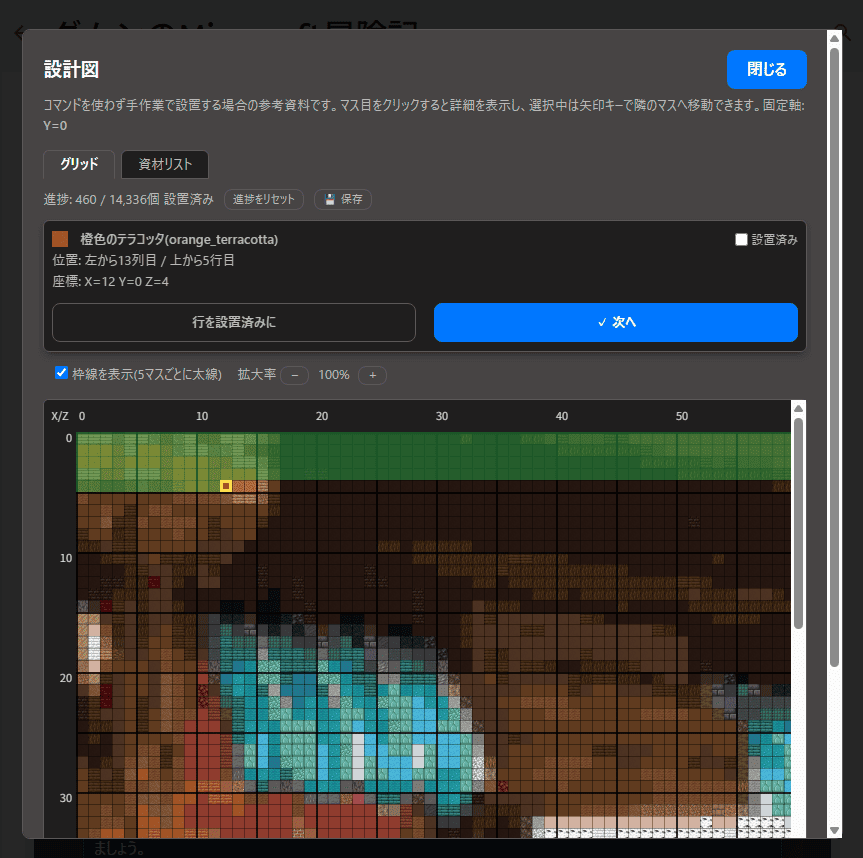863x858 pixels.
Task: Click the dialog's outer scrollbar thumb
Action: tap(834, 358)
